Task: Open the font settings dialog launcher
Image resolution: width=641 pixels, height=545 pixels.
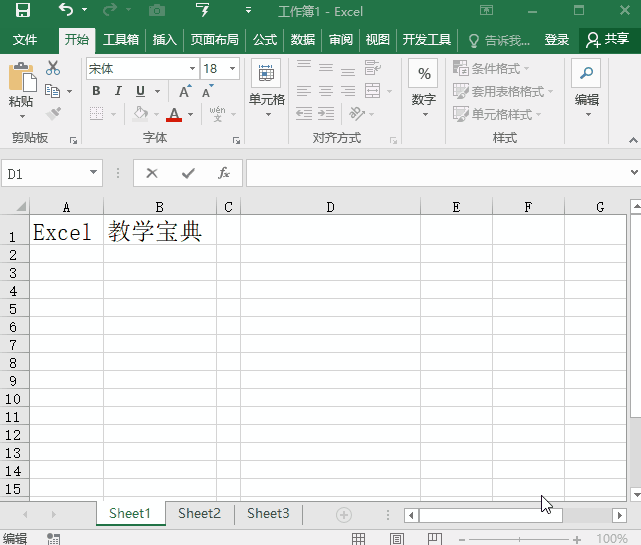Action: coord(236,141)
